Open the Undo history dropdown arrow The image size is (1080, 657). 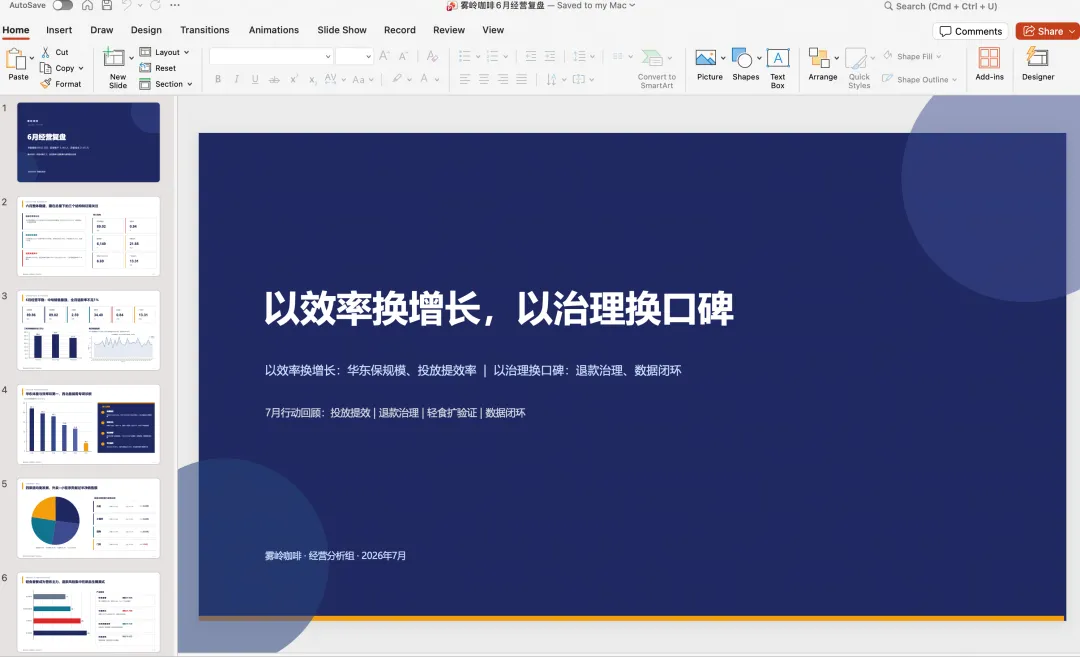(x=140, y=6)
